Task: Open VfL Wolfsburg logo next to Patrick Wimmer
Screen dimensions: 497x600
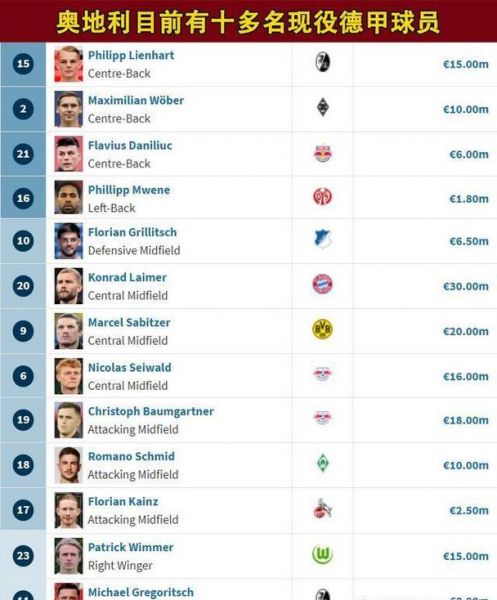Action: pyautogui.click(x=323, y=554)
